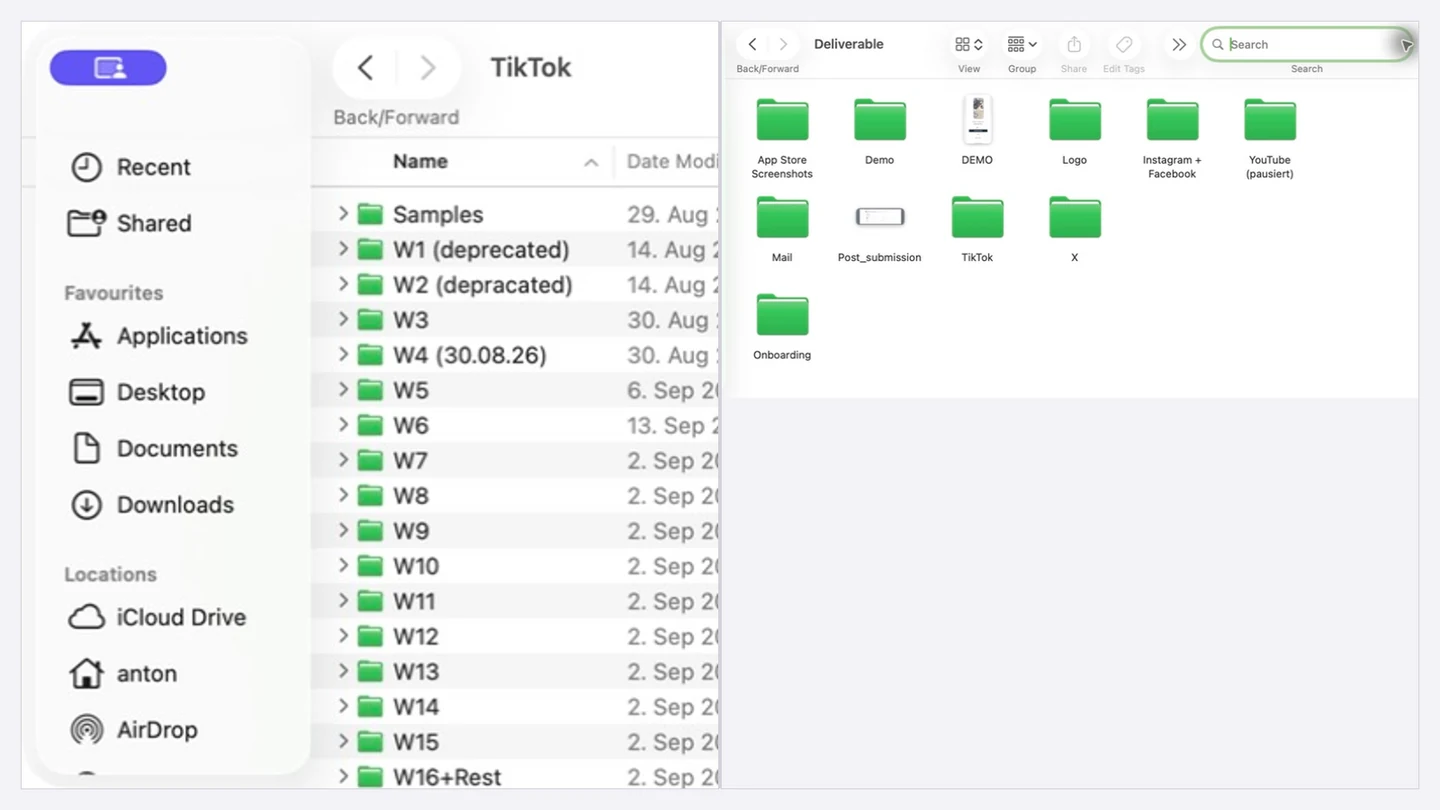Open the Shared sidebar item

pos(131,223)
